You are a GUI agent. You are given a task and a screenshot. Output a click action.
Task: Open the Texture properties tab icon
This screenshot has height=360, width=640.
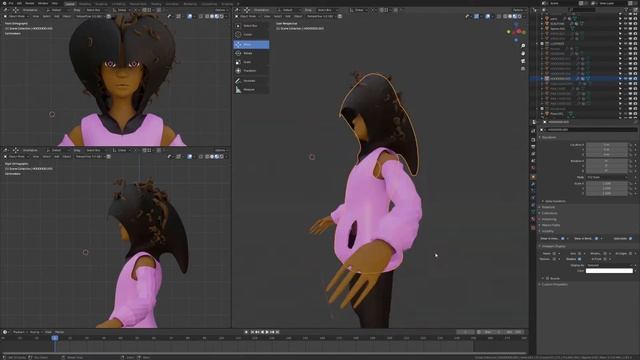533,227
